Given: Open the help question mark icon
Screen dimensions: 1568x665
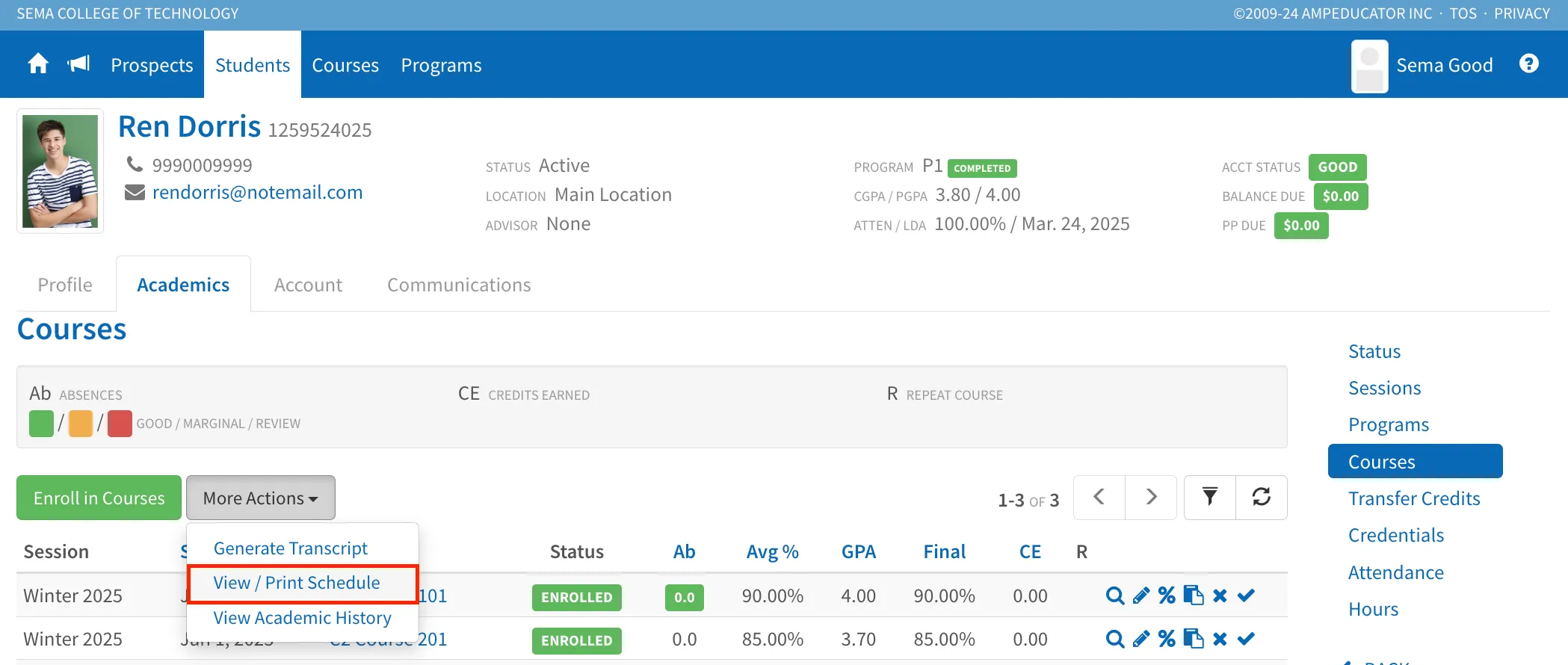Looking at the screenshot, I should coord(1529,64).
